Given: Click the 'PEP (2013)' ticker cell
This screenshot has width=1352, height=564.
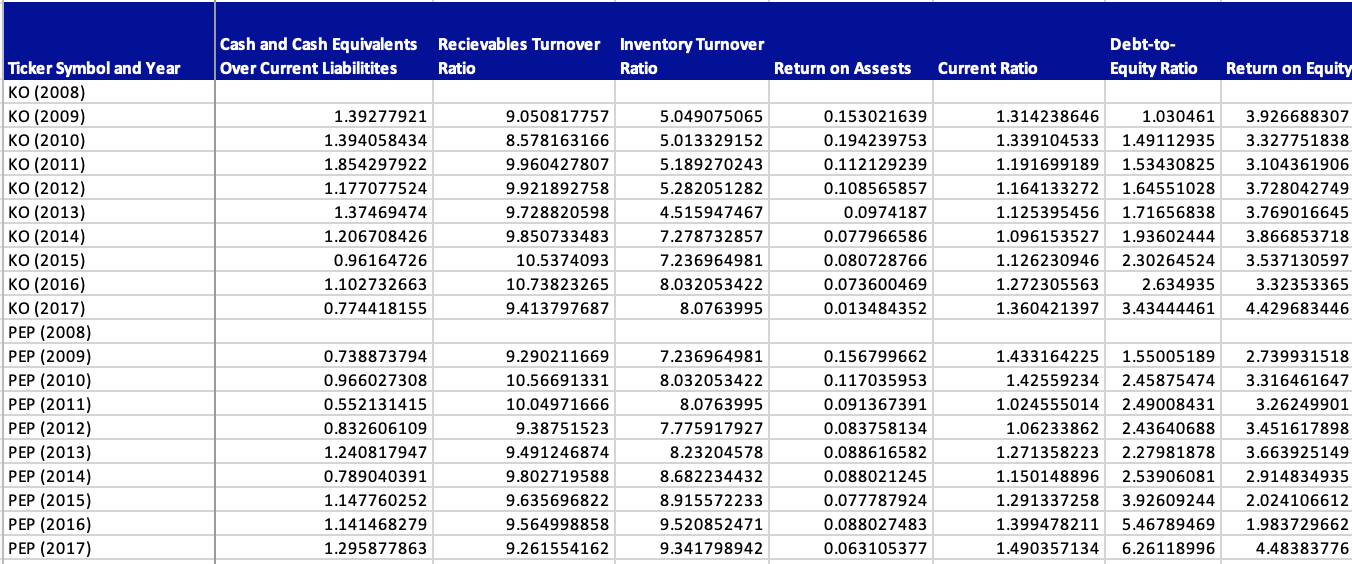Looking at the screenshot, I should point(107,452).
